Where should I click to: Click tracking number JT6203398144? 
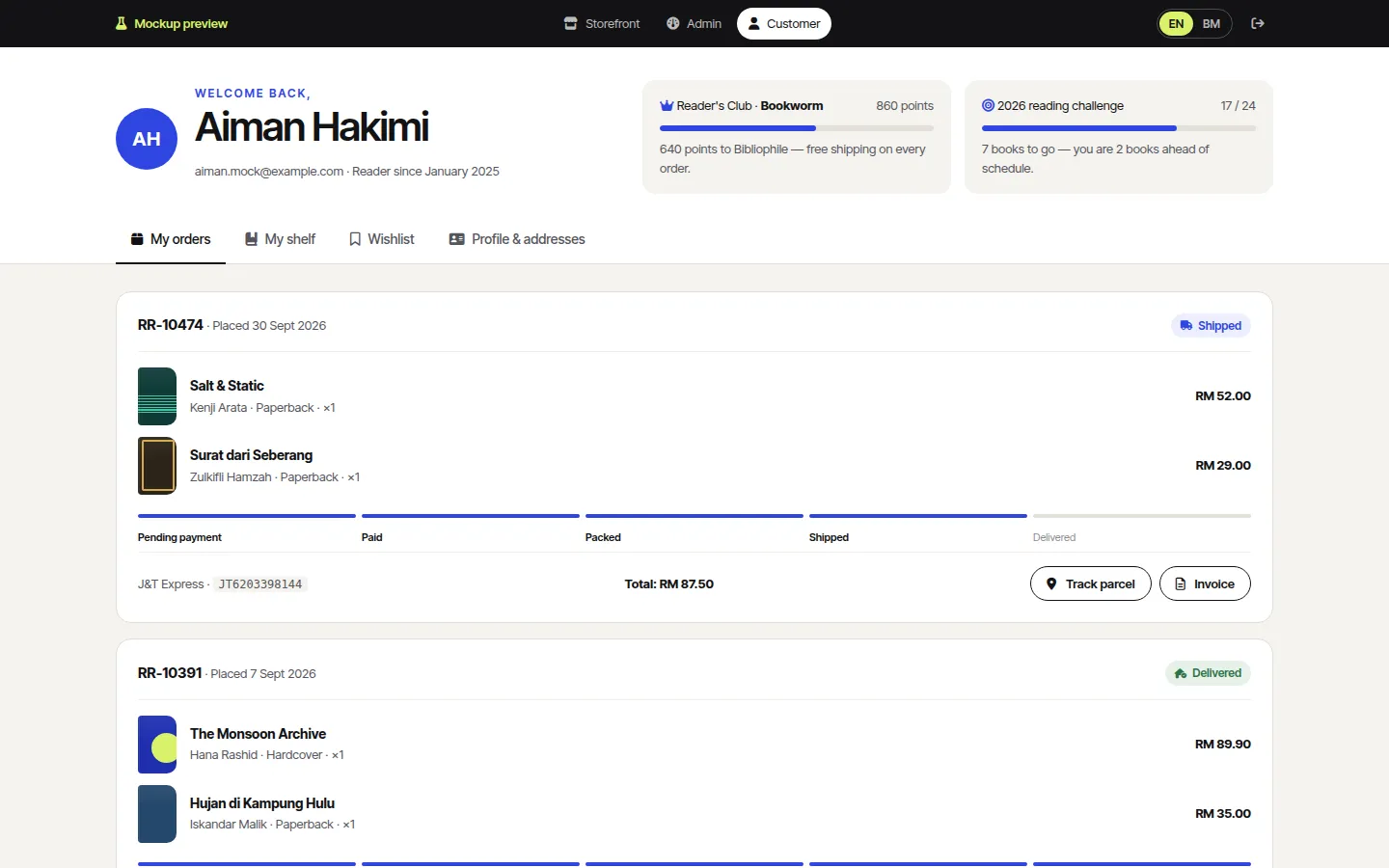tap(260, 584)
